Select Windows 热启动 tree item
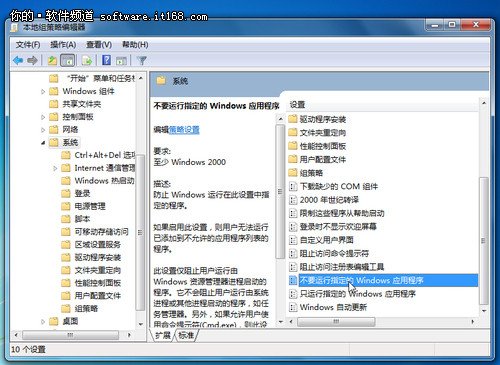 [104, 181]
